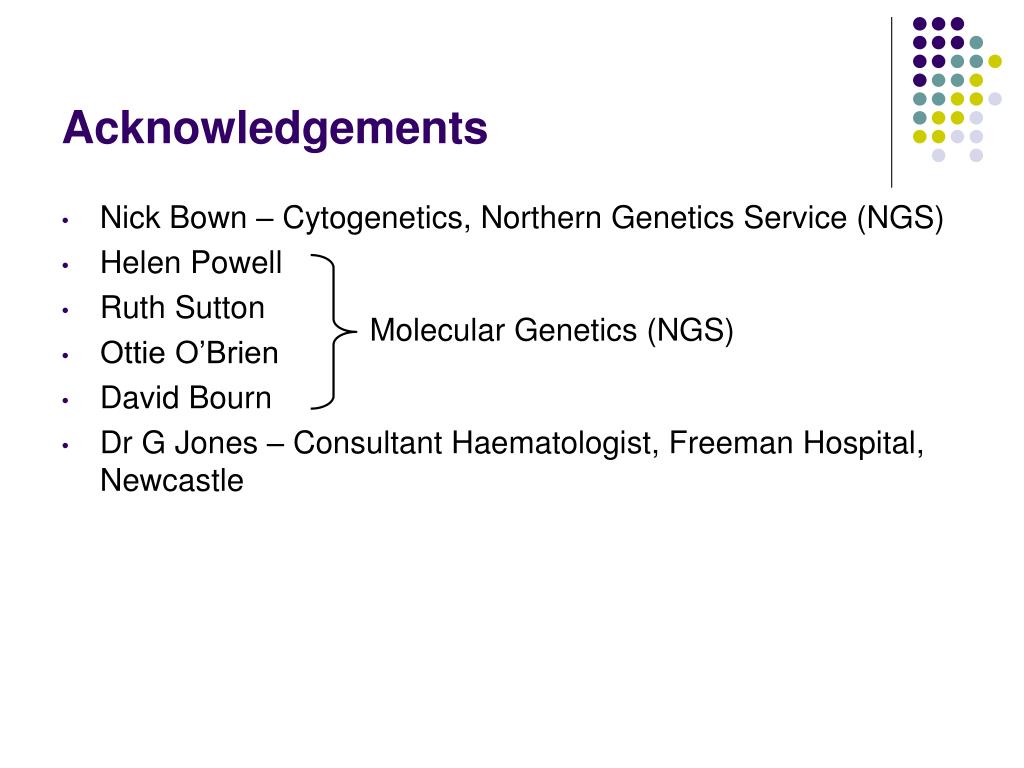Click the text Northern Genetics Service (NGS)
Viewport: 1024px width, 768px height.
pyautogui.click(x=712, y=218)
